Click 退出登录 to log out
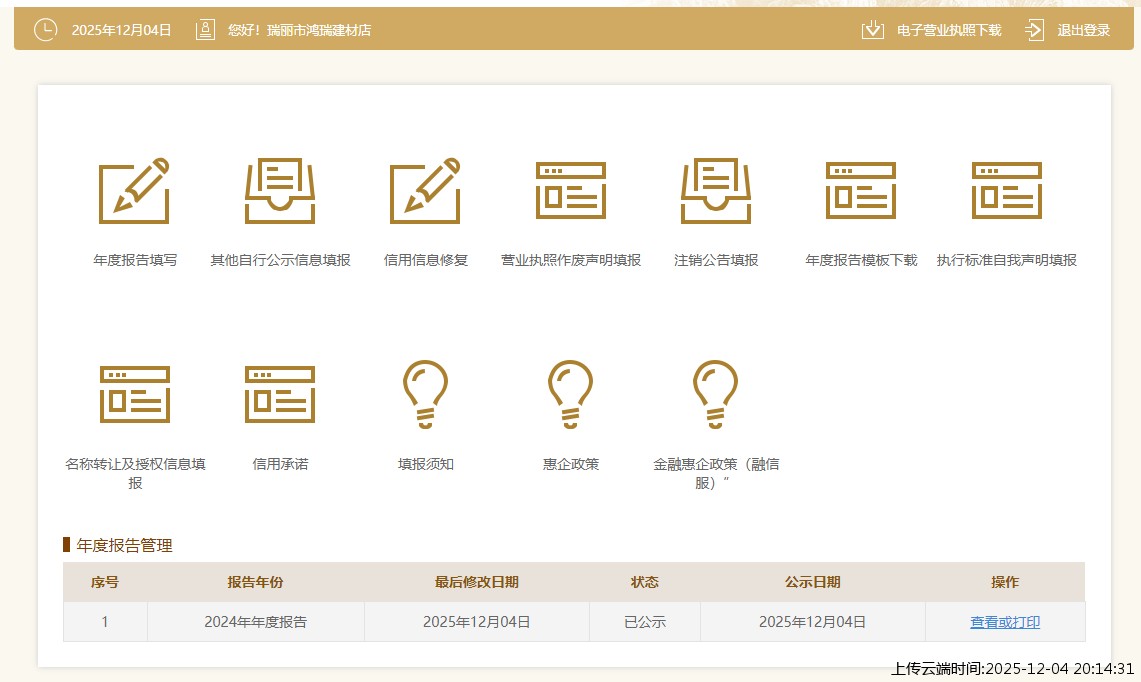 click(x=1083, y=30)
